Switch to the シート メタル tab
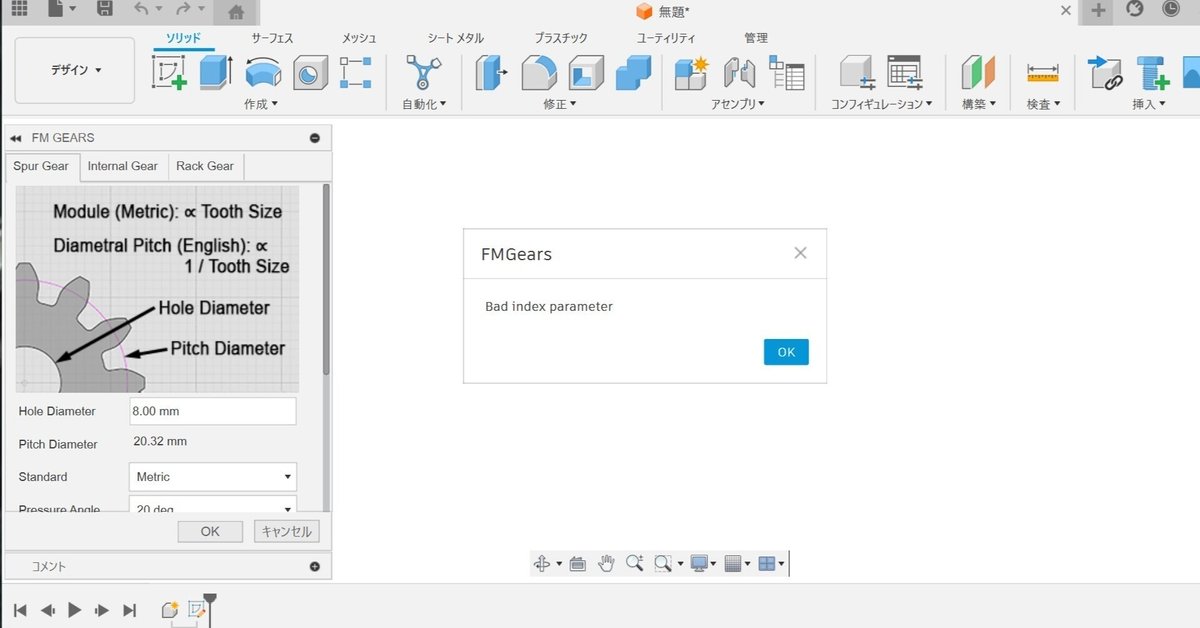This screenshot has height=628, width=1200. [456, 38]
